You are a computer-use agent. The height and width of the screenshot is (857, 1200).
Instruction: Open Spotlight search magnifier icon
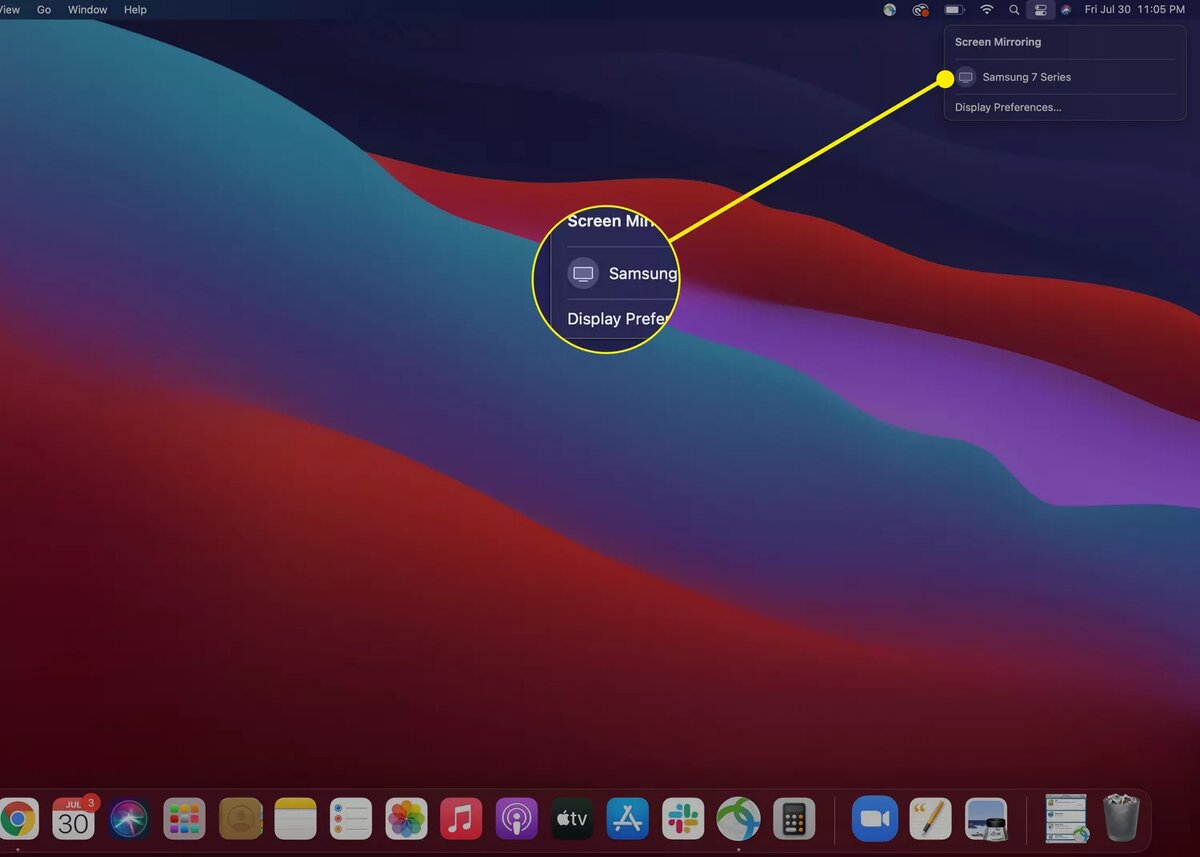click(1014, 10)
